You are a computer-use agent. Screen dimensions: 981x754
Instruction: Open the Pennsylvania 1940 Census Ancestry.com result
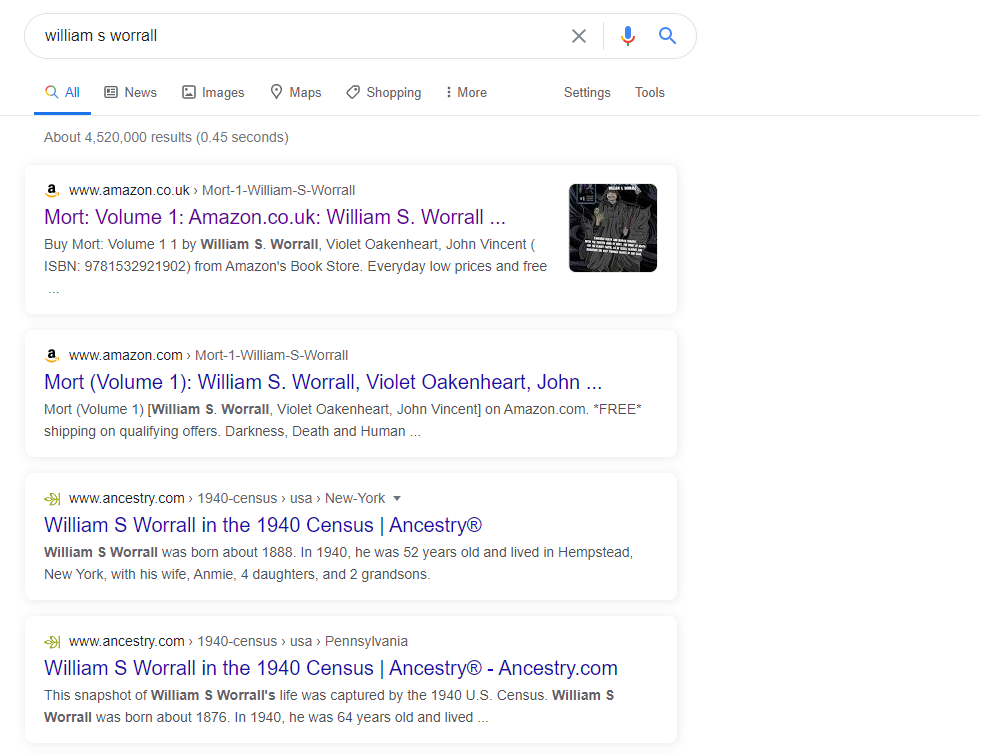330,668
